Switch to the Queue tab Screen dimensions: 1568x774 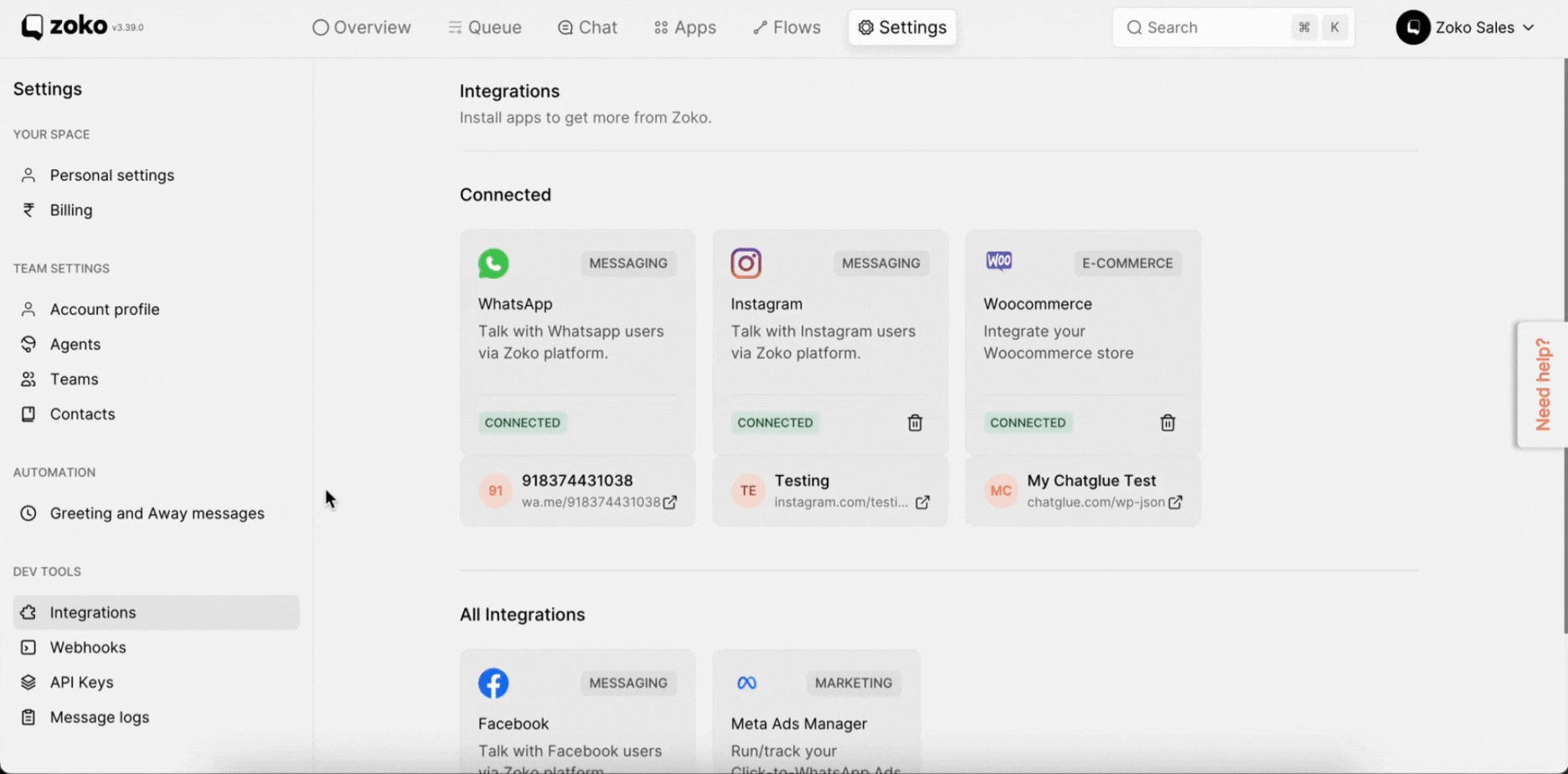click(x=485, y=28)
